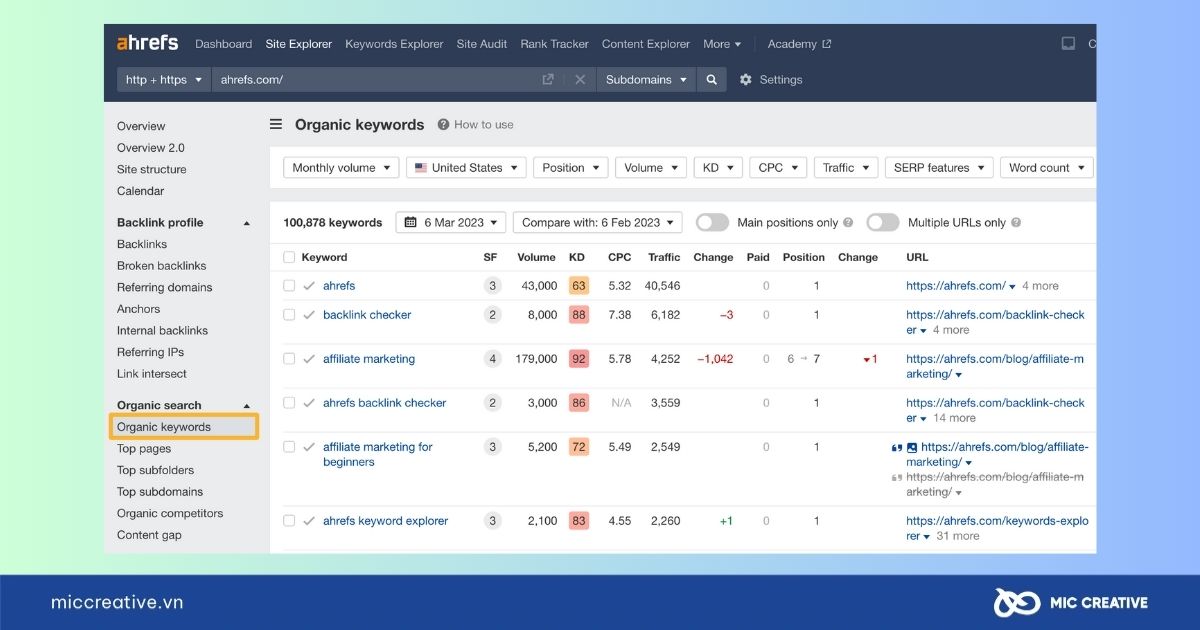The width and height of the screenshot is (1200, 630).
Task: Toggle the hamburger sidebar menu icon
Action: coord(276,125)
